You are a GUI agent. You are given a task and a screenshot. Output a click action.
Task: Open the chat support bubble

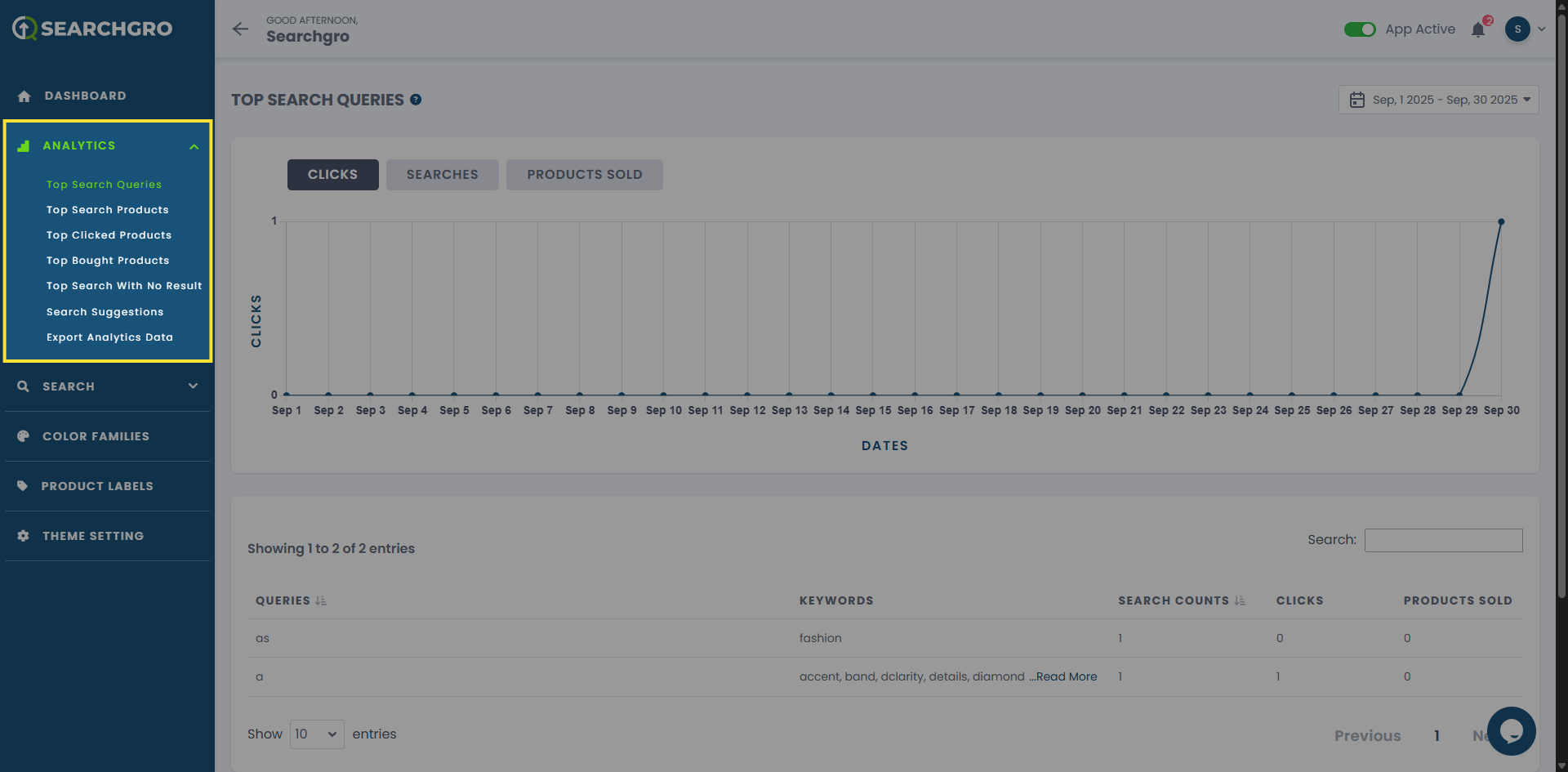point(1511,730)
